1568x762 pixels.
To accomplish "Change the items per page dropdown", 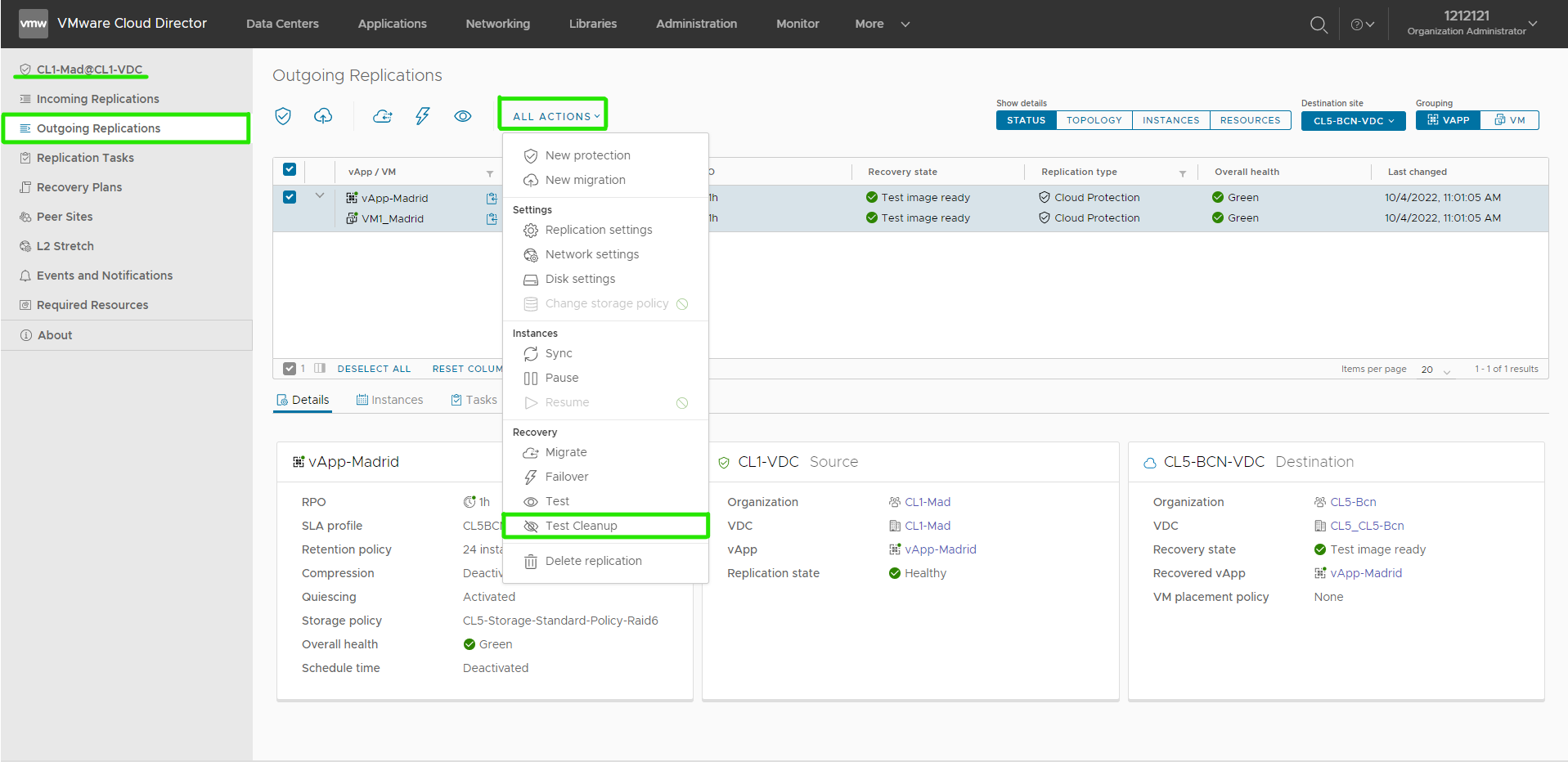I will [1436, 370].
